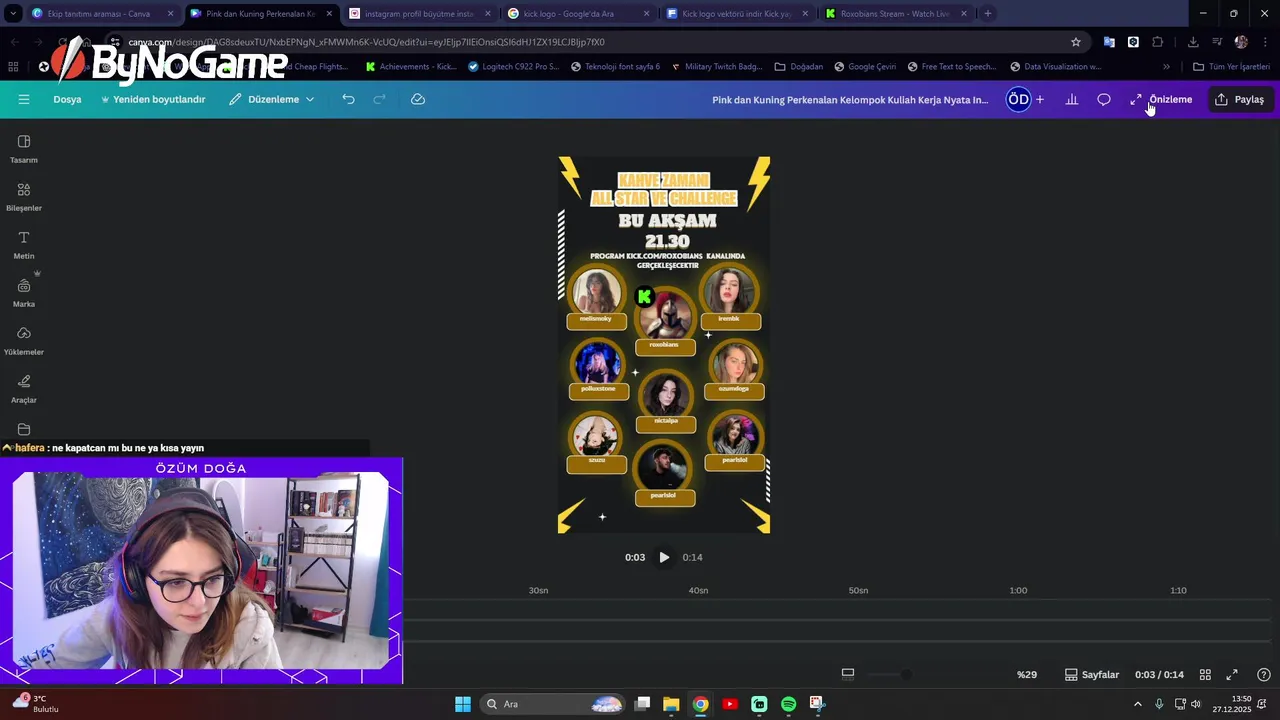Open the Tüm Yer İşaretleri folder
The width and height of the screenshot is (1280, 720).
pos(1232,67)
